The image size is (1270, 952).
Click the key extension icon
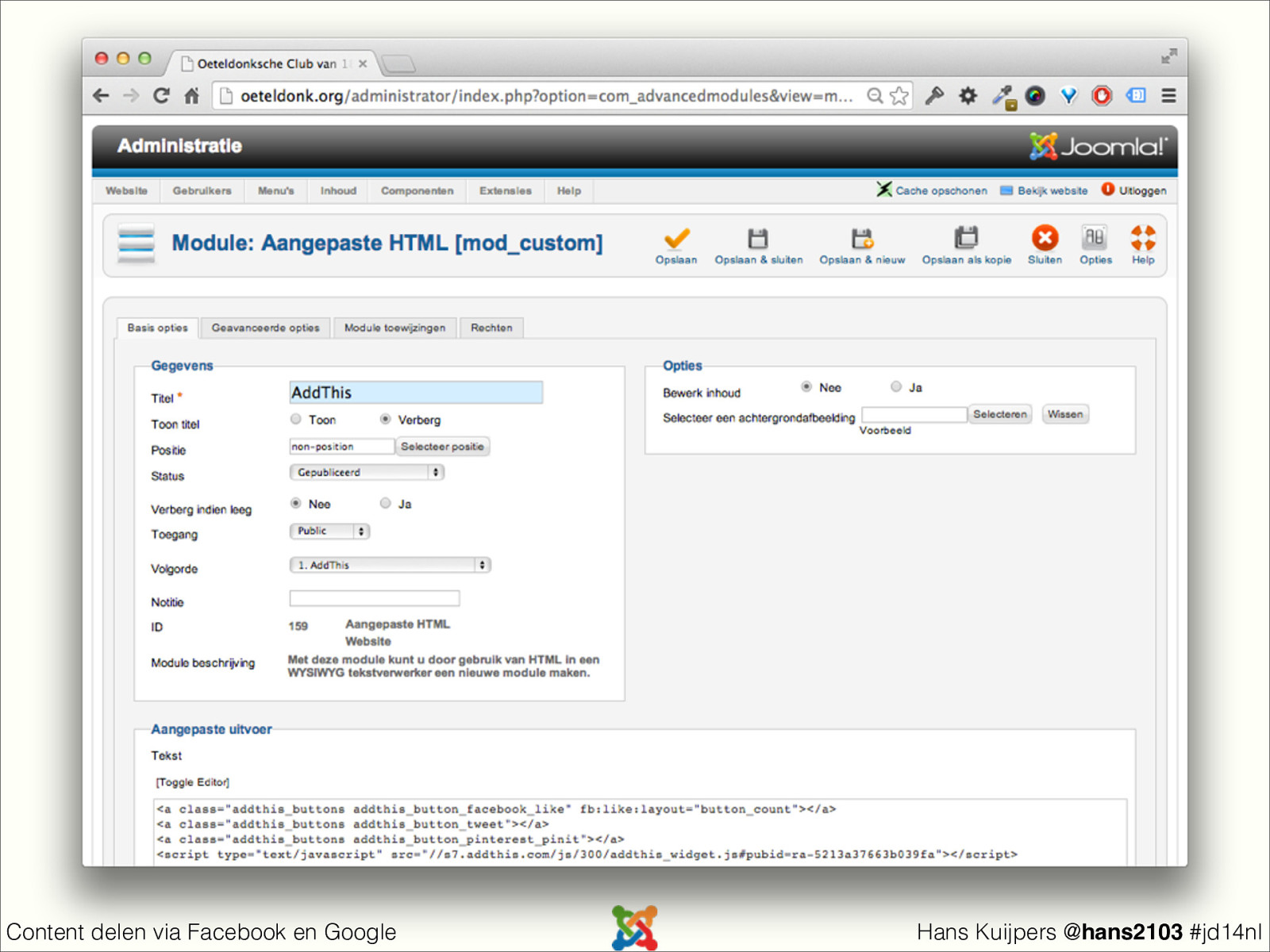tap(934, 96)
